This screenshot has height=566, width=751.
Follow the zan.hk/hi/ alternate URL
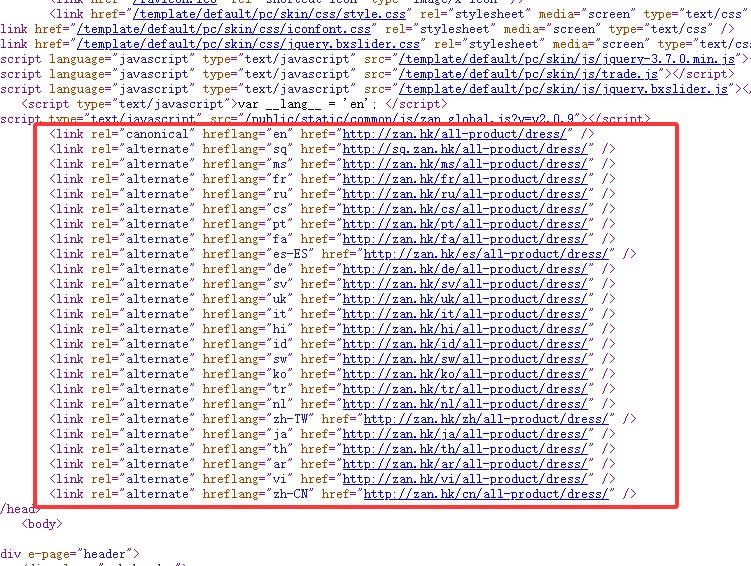(x=465, y=329)
